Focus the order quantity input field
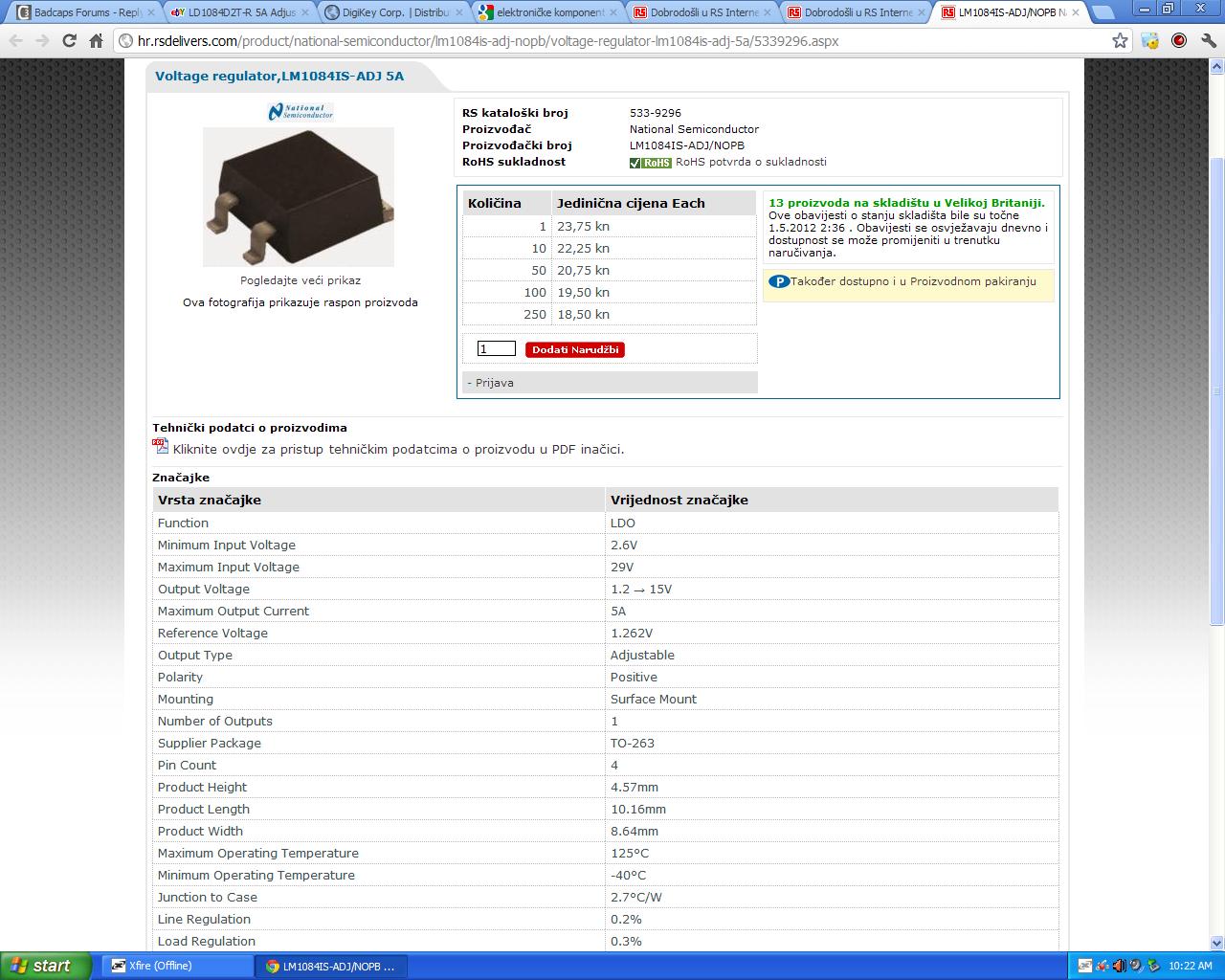1225x980 pixels. click(x=496, y=348)
